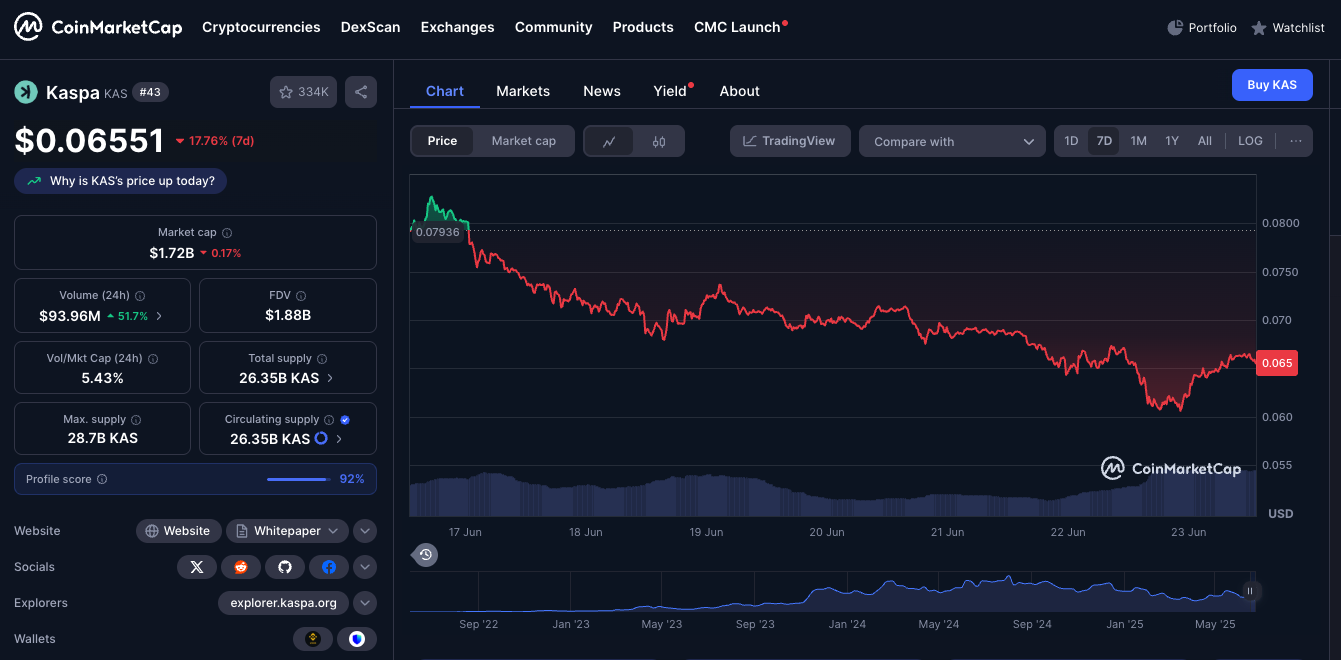Switch to the About tab
This screenshot has width=1341, height=660.
pos(739,91)
